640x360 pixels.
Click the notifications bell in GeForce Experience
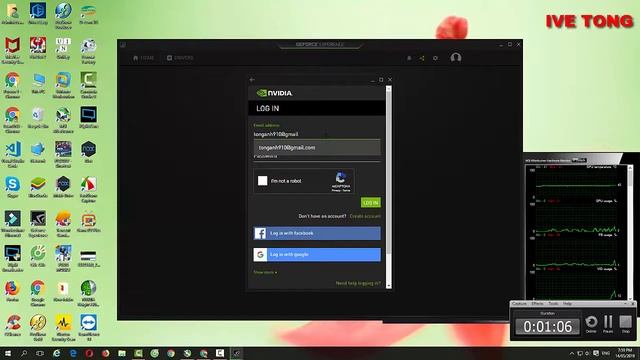[x=409, y=58]
